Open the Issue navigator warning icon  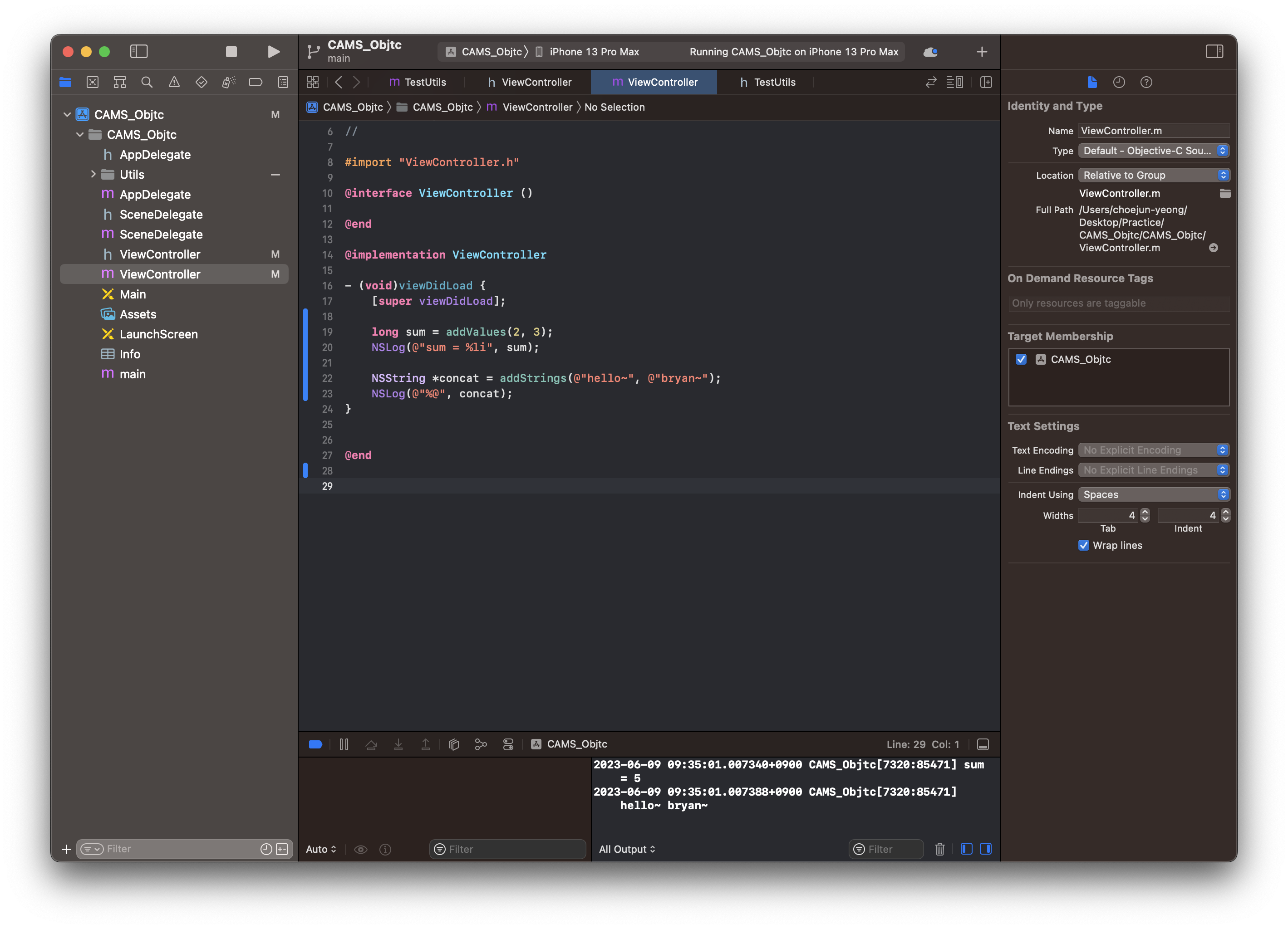tap(174, 82)
